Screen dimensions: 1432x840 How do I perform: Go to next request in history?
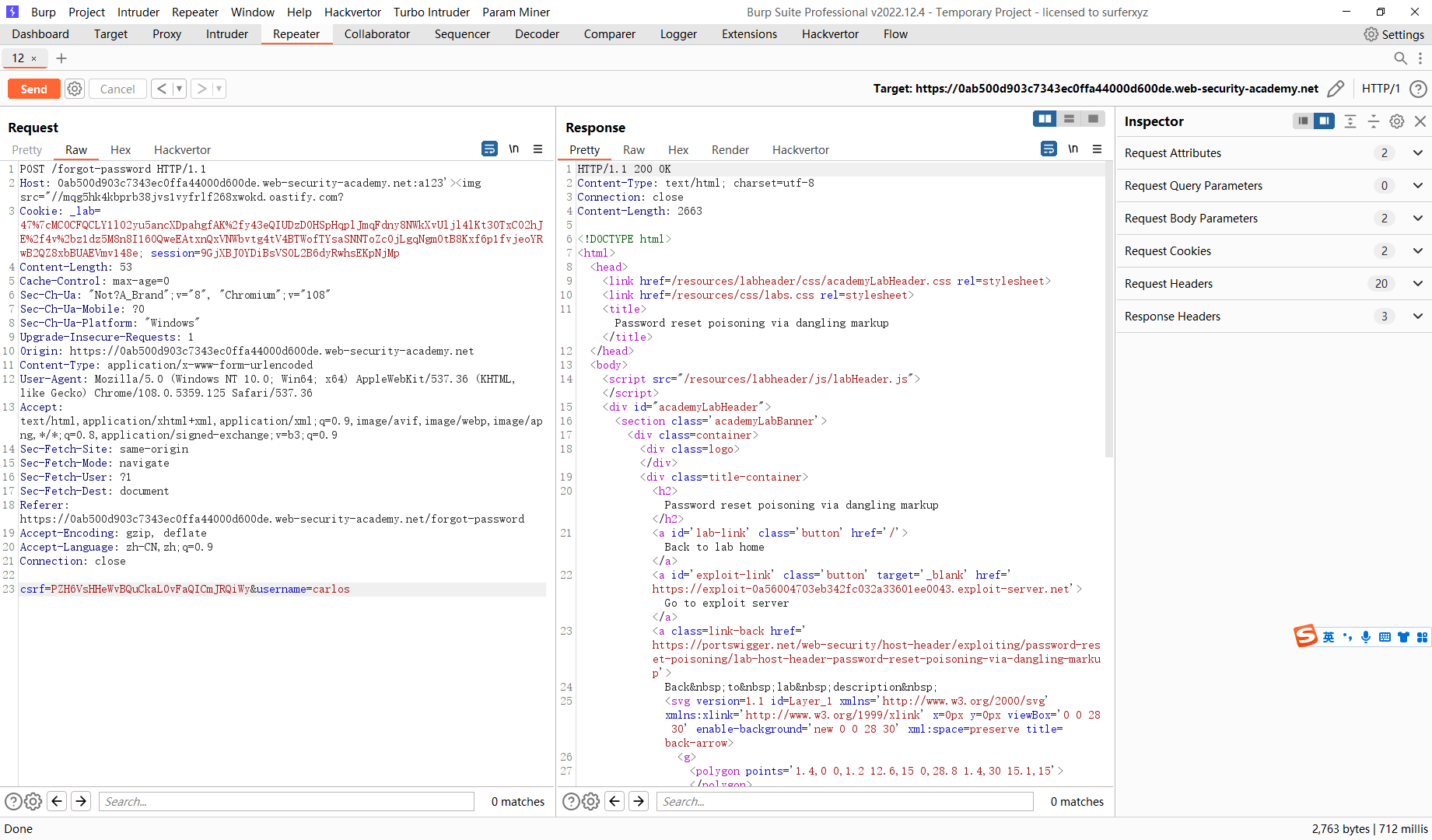tap(201, 89)
